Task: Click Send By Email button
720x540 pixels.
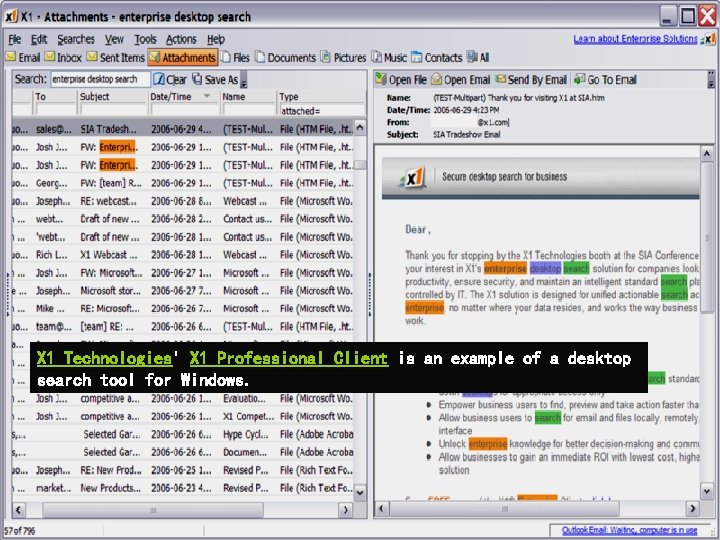Action: click(x=531, y=79)
